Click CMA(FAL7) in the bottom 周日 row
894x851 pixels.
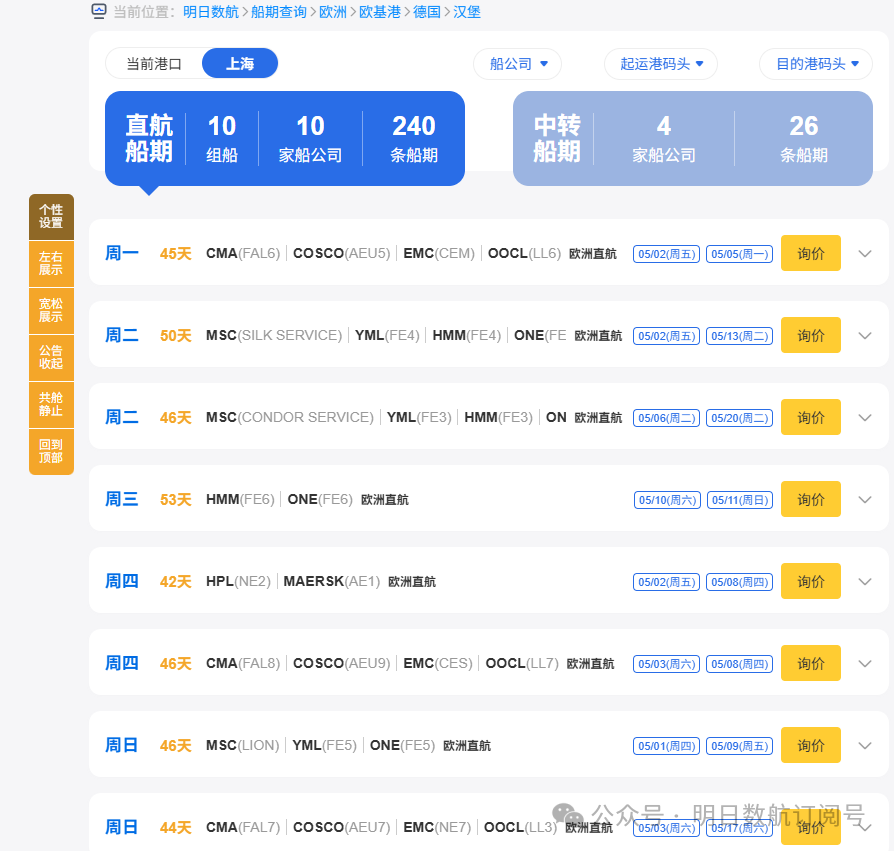(x=243, y=828)
